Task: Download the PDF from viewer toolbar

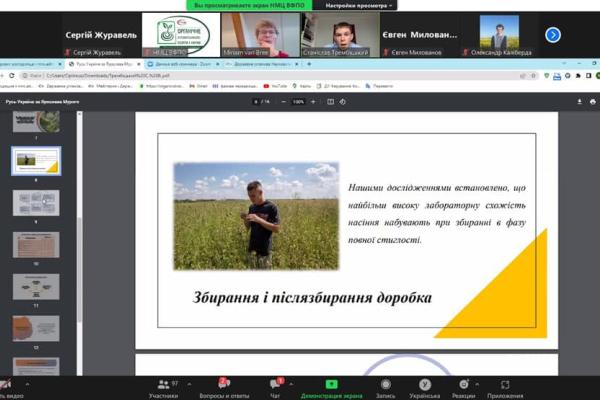Action: point(579,102)
